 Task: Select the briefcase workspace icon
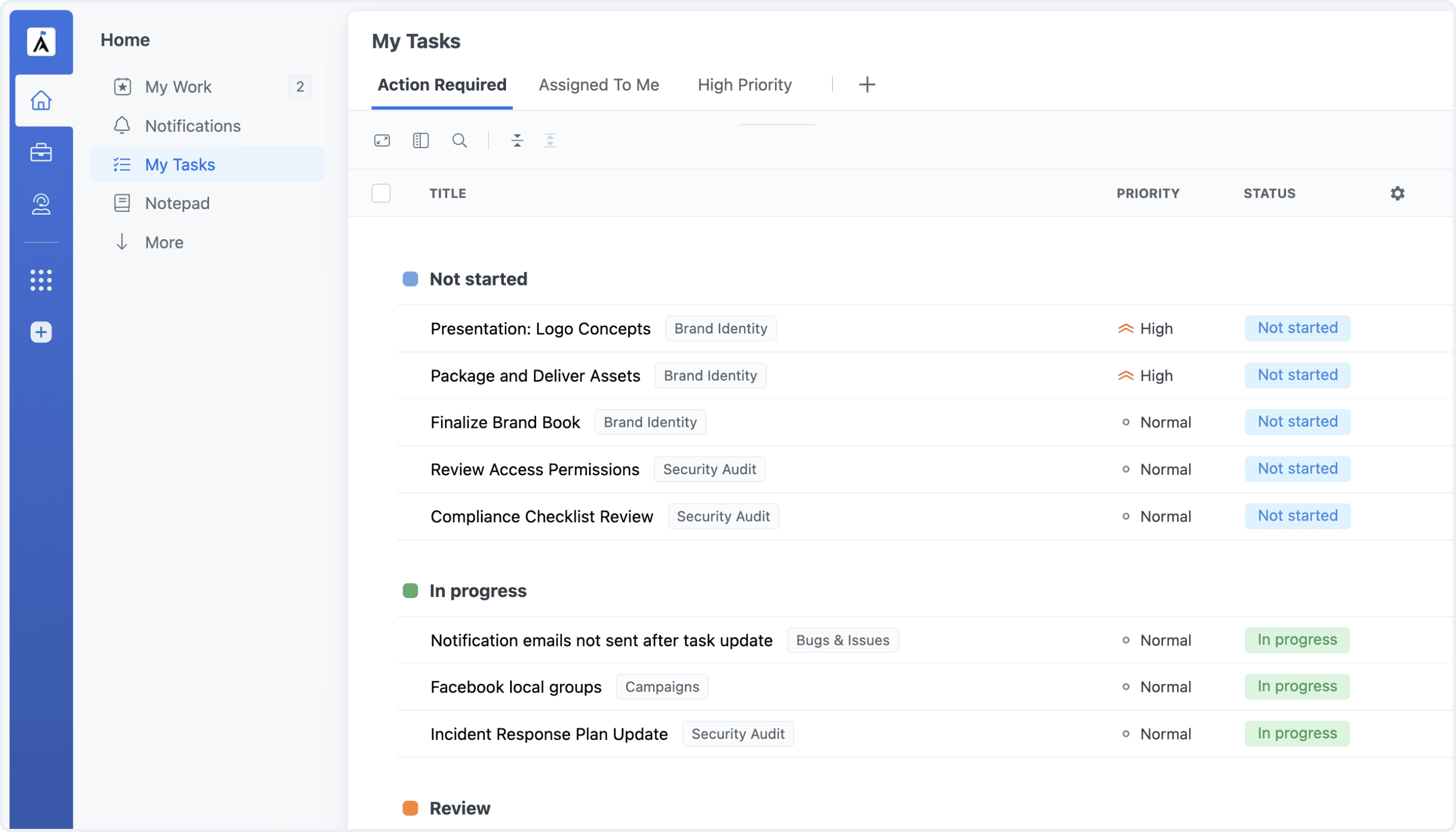tap(41, 152)
